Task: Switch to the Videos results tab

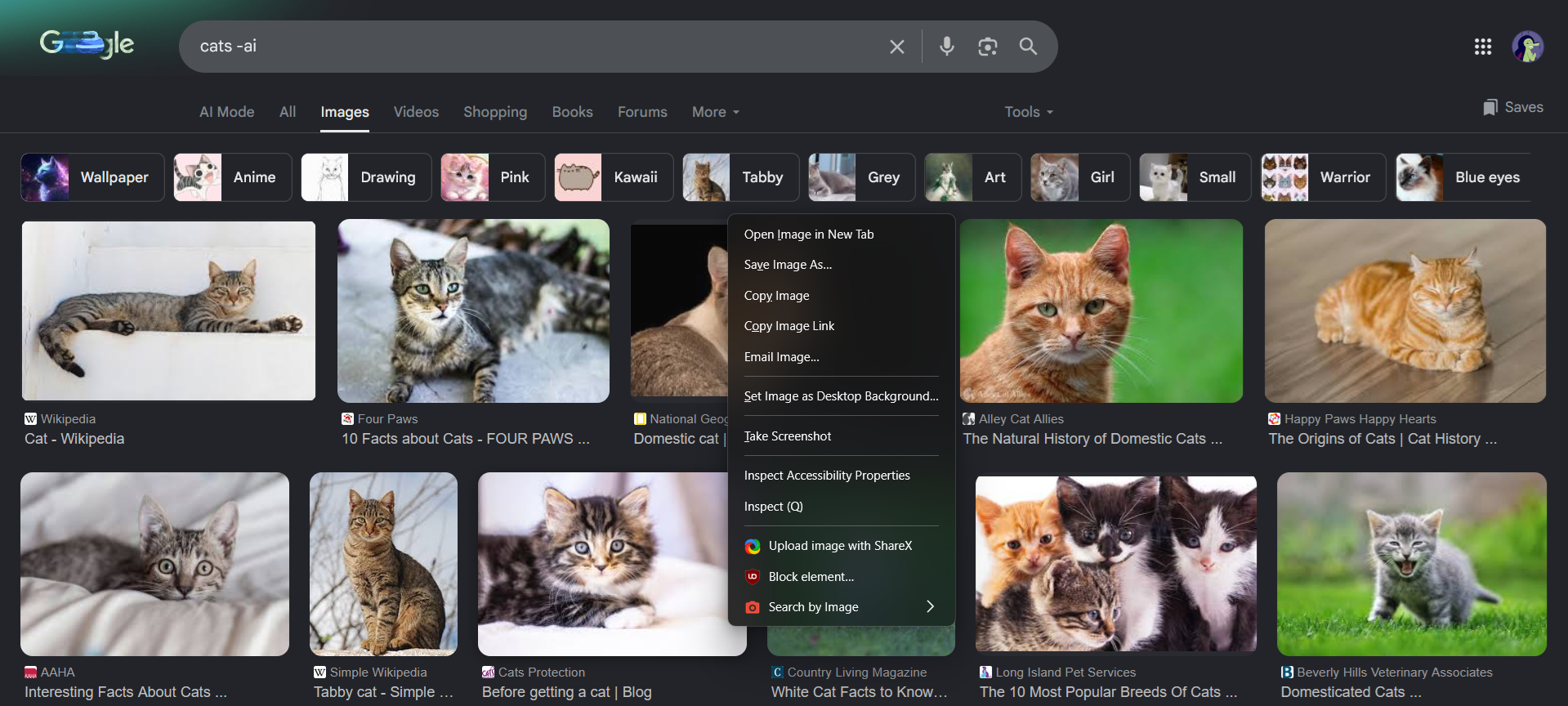Action: [x=416, y=112]
